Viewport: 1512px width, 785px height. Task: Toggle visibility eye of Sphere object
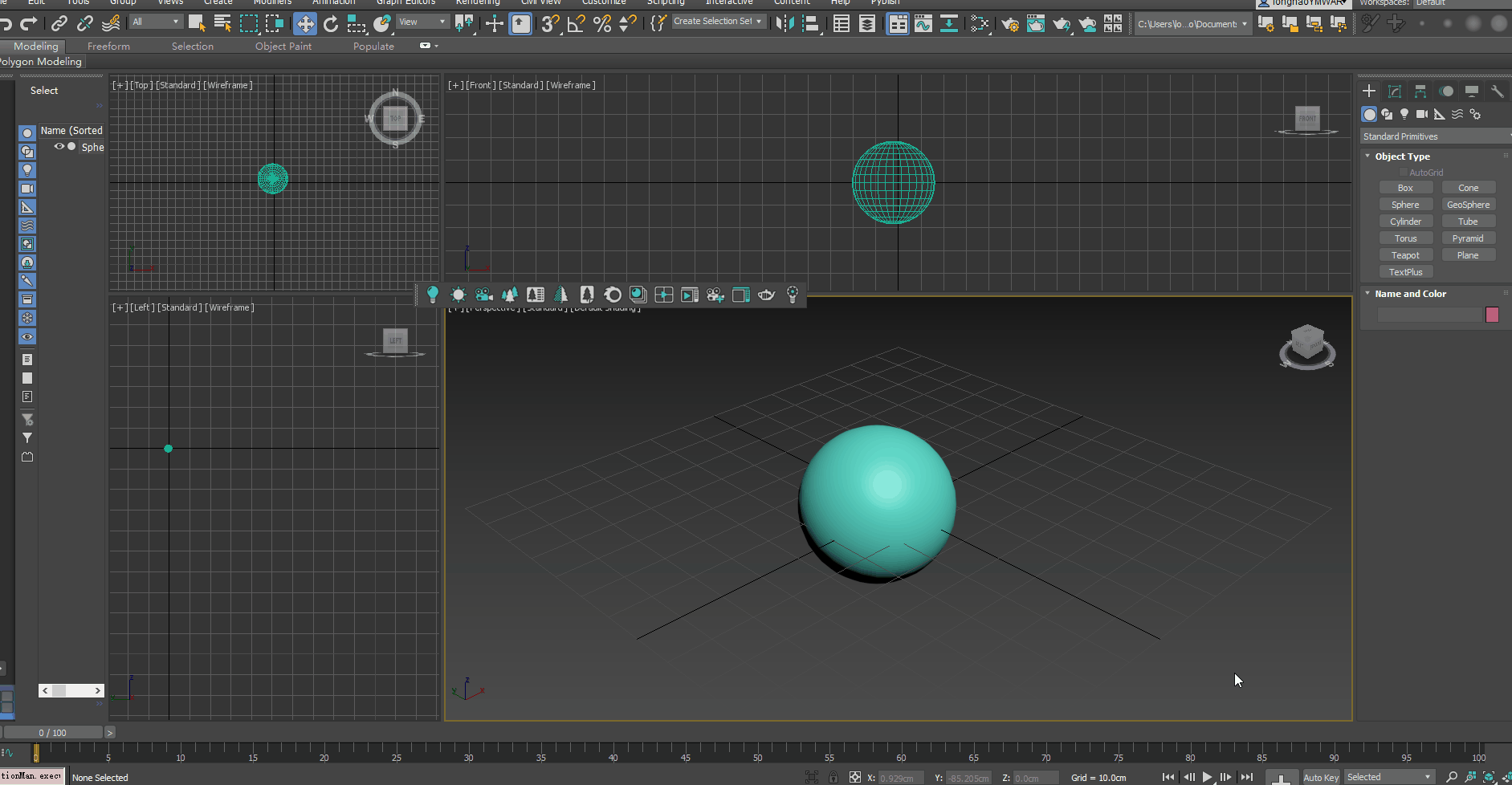59,147
